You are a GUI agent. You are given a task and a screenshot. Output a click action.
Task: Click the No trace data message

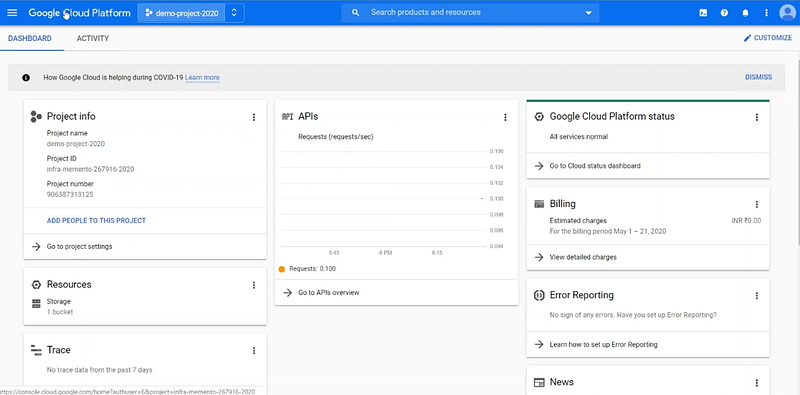tap(99, 370)
